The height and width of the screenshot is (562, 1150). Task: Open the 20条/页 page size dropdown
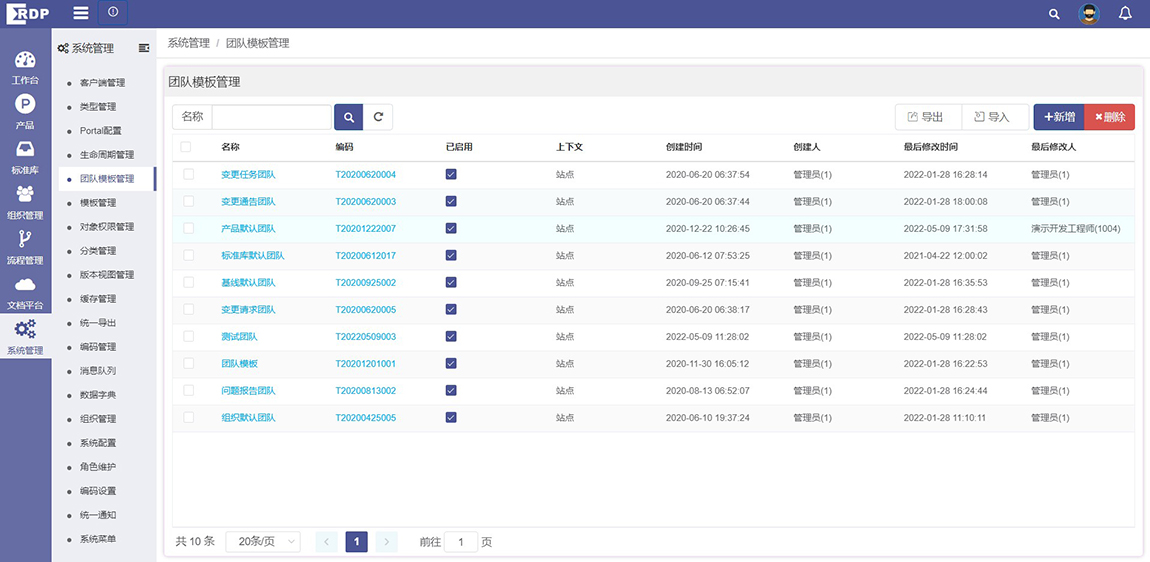click(263, 542)
